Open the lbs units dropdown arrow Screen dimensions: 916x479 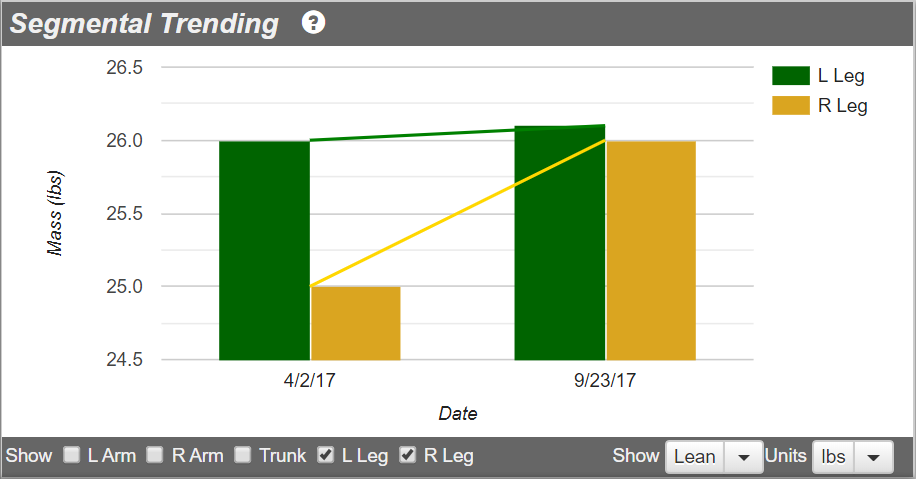pos(873,457)
